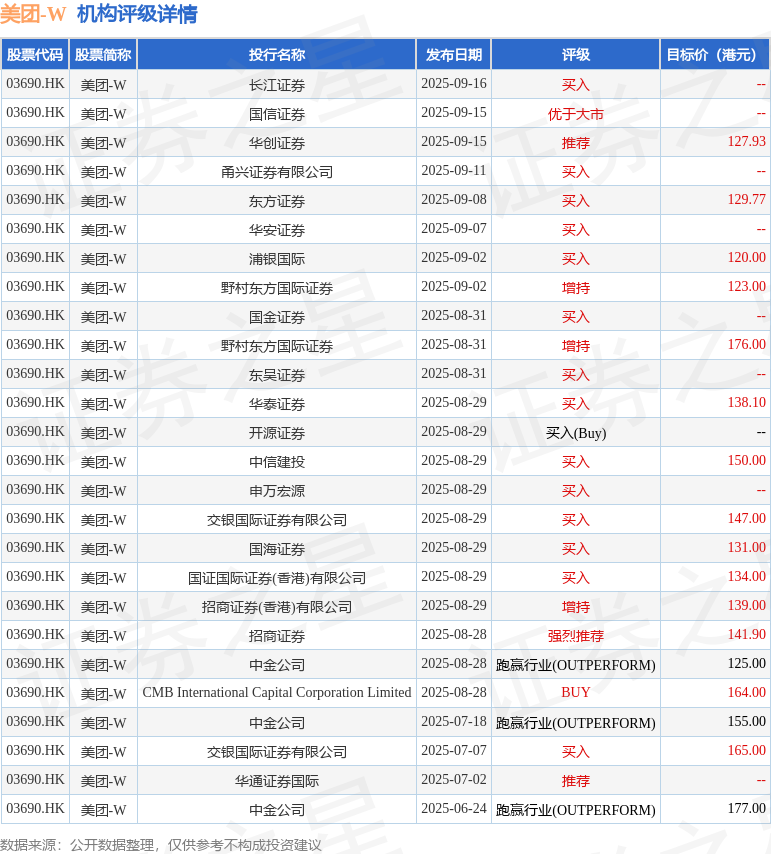This screenshot has height=854, width=771.
Task: Select the 申万宏源 cell
Action: [x=277, y=491]
